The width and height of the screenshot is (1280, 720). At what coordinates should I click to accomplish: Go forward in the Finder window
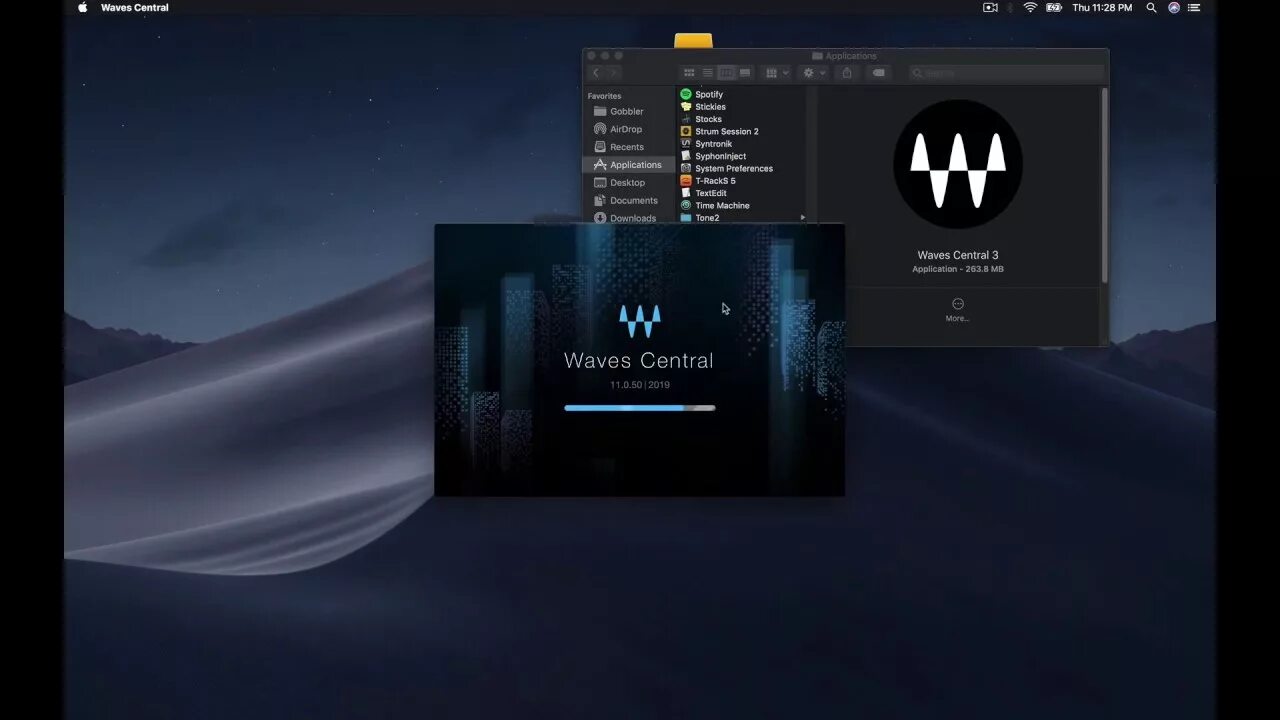click(x=613, y=73)
